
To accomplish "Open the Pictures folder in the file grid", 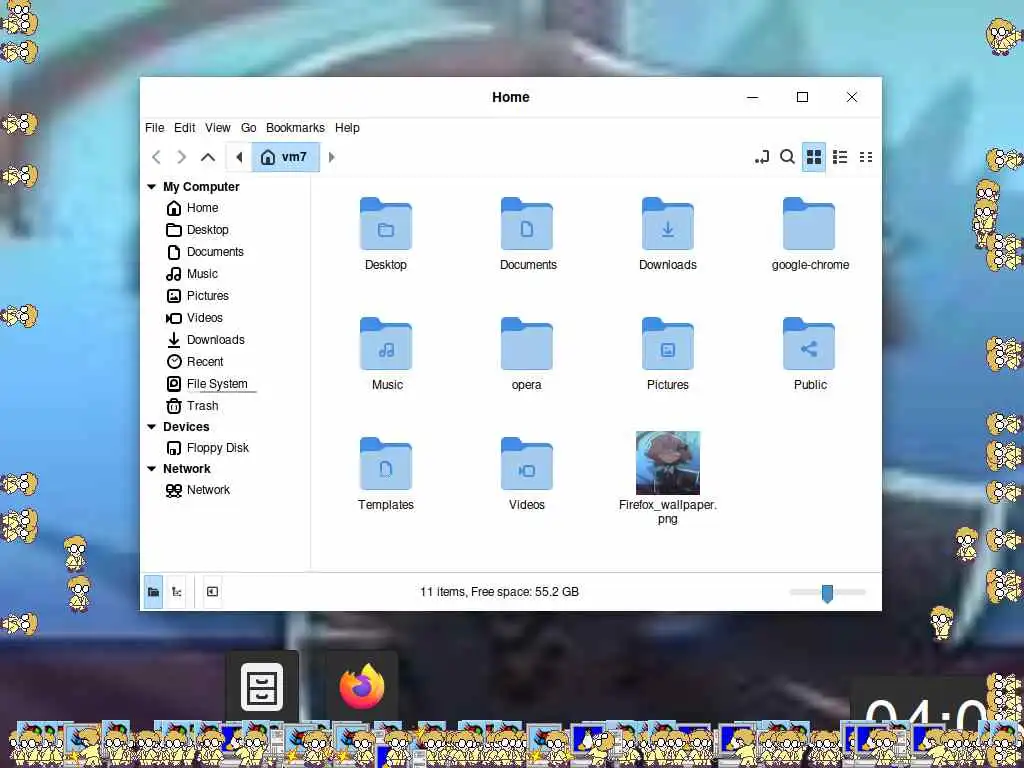I will (x=667, y=344).
